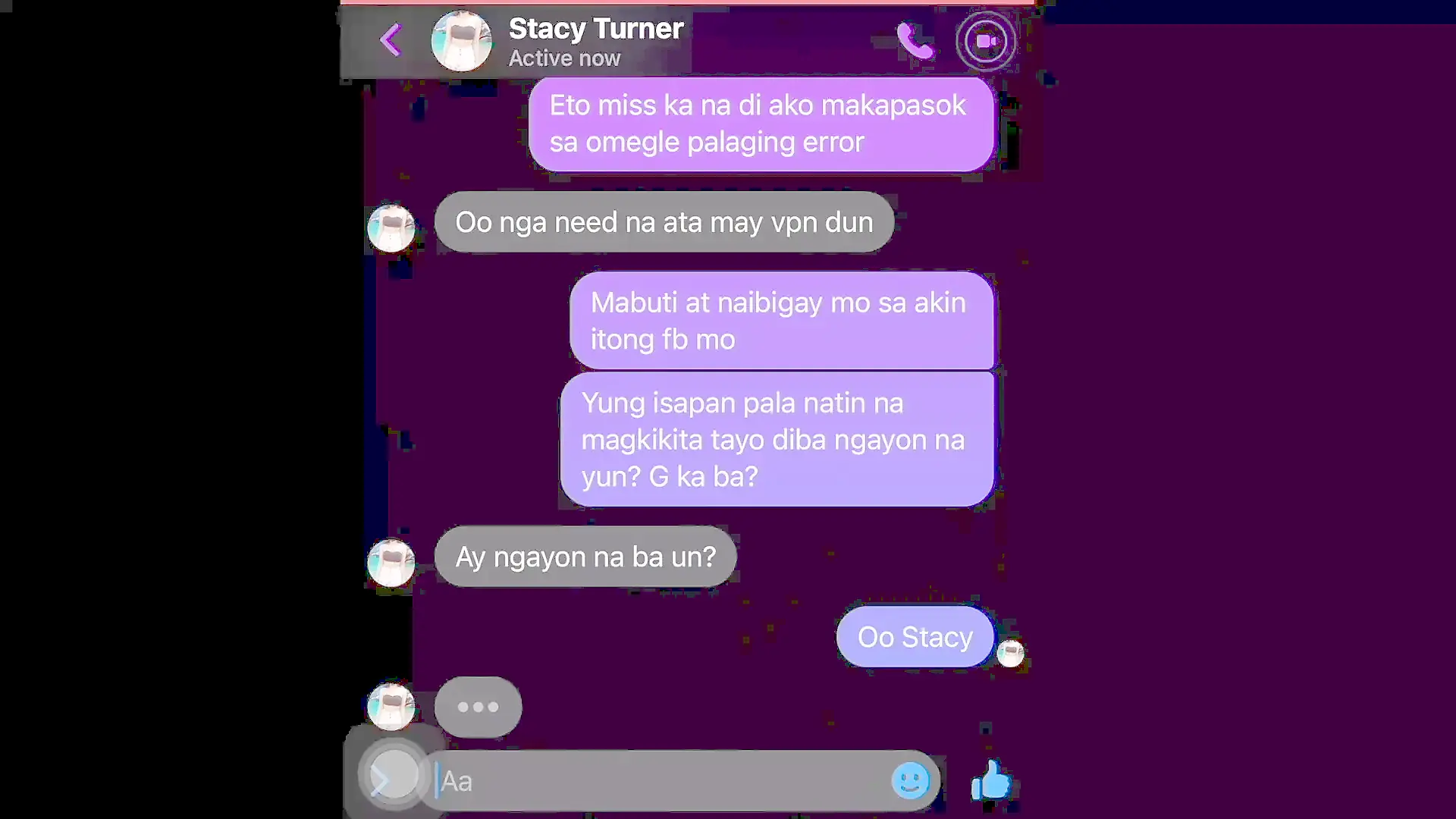Select the "Eto miss ka na" message bubble
The image size is (1456, 819).
coord(761,124)
